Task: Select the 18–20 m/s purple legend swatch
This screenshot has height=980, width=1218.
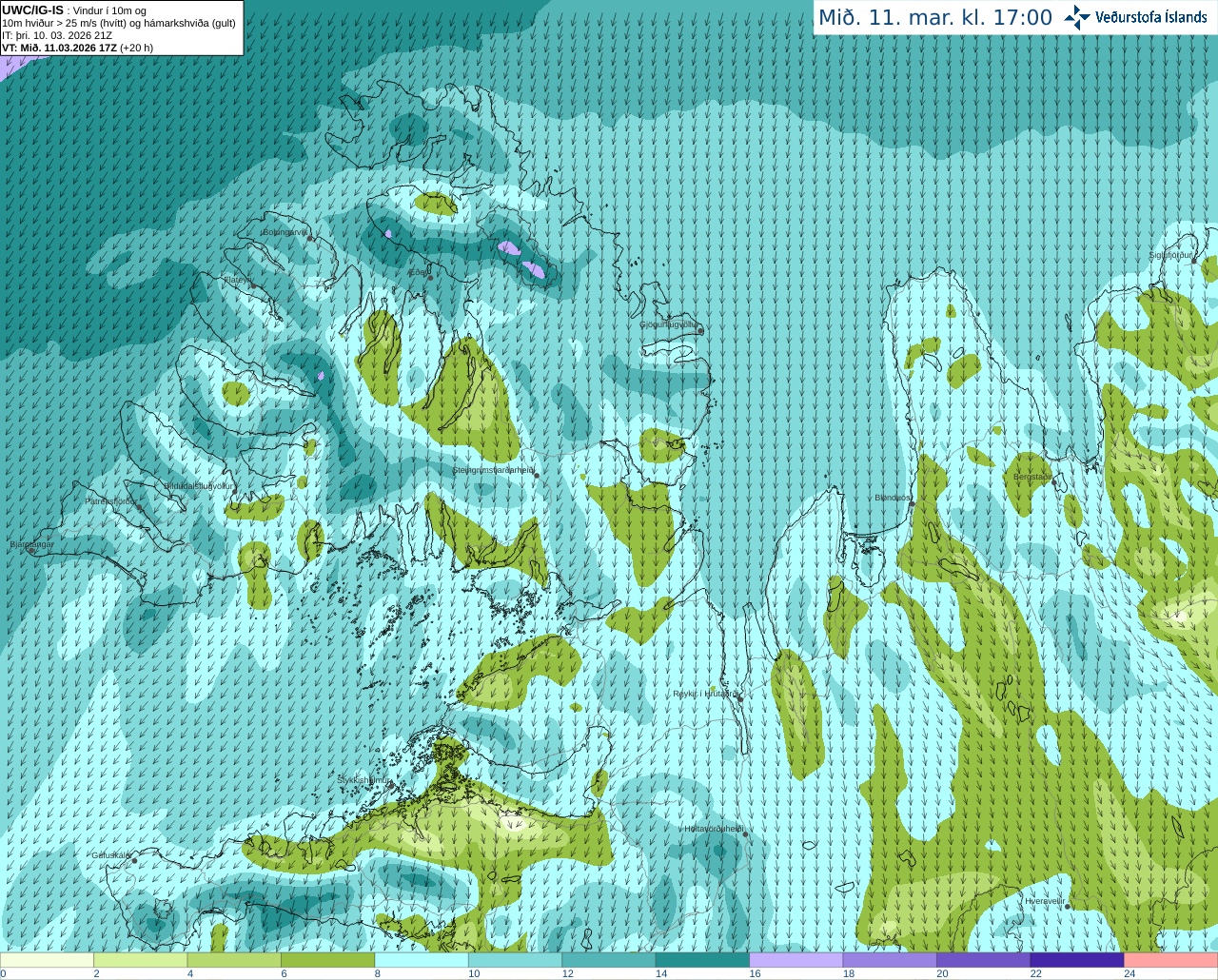Action: pos(890,960)
